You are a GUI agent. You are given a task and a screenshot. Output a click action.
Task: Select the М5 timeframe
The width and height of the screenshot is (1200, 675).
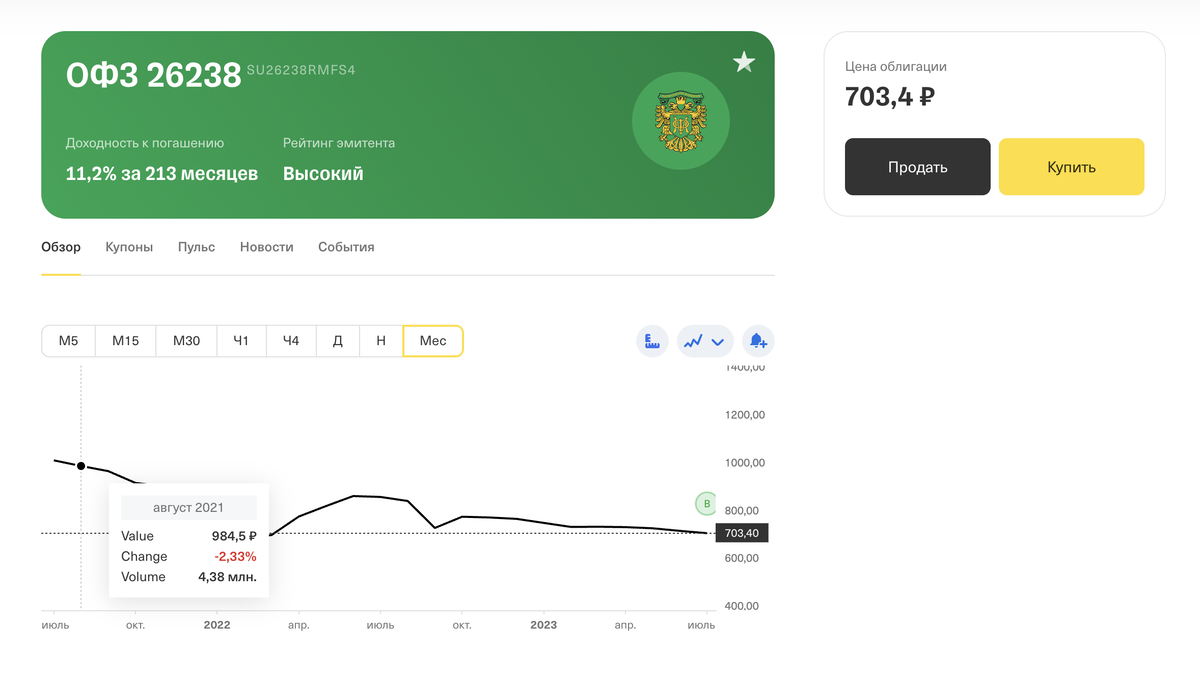click(x=67, y=341)
